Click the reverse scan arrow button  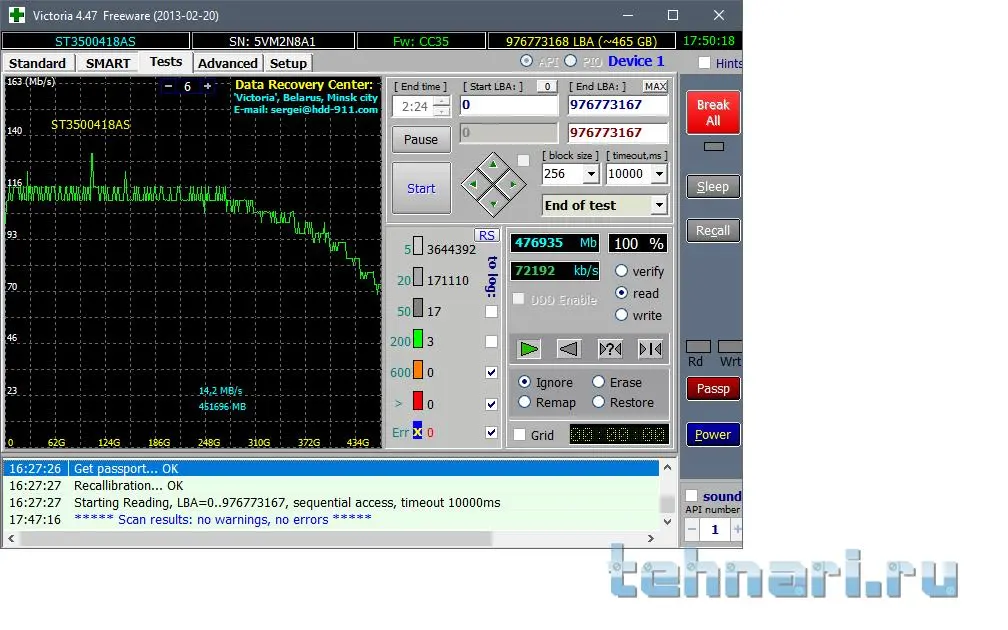click(568, 349)
